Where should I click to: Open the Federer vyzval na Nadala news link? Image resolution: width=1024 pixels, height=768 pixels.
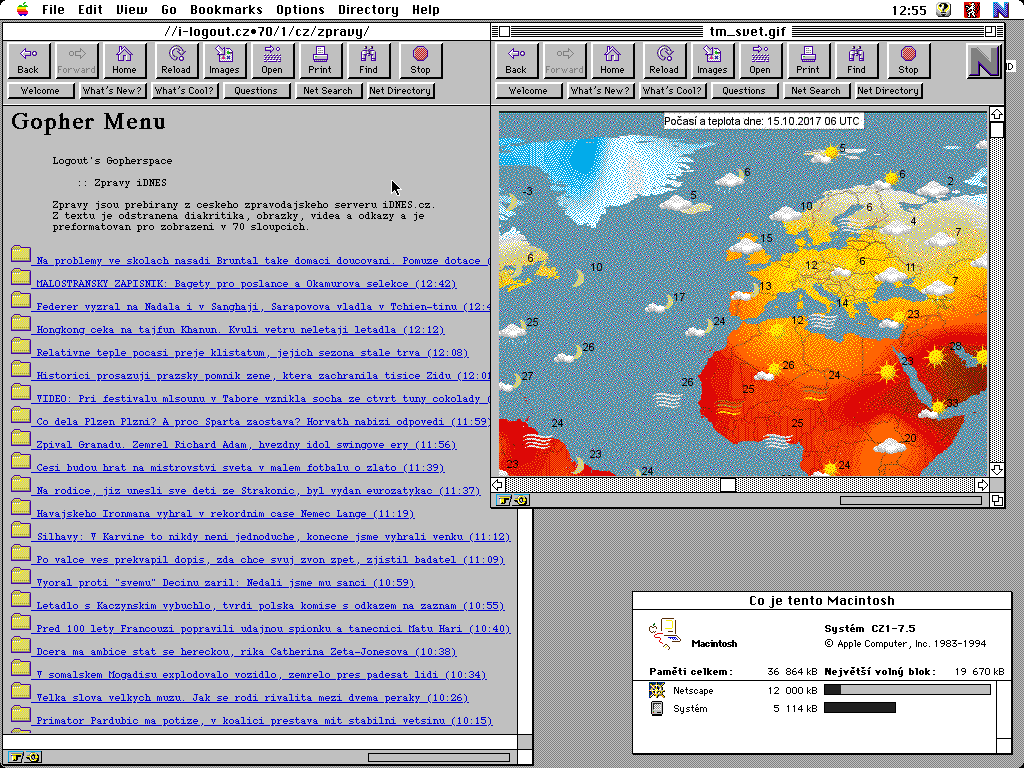pos(262,307)
